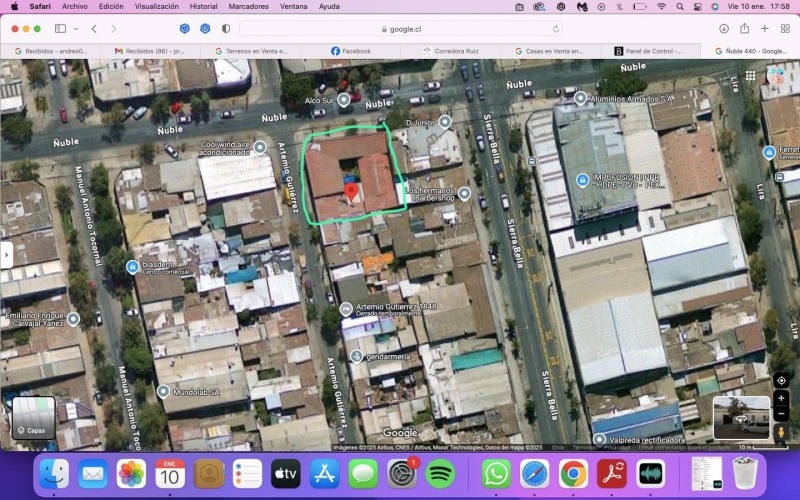800x500 pixels.
Task: Reload the current page
Action: [x=556, y=29]
